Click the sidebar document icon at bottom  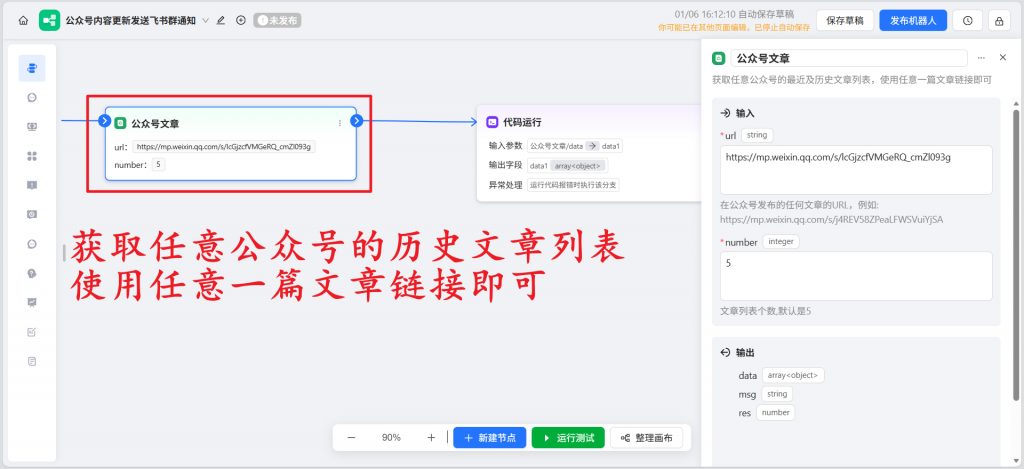[32, 361]
